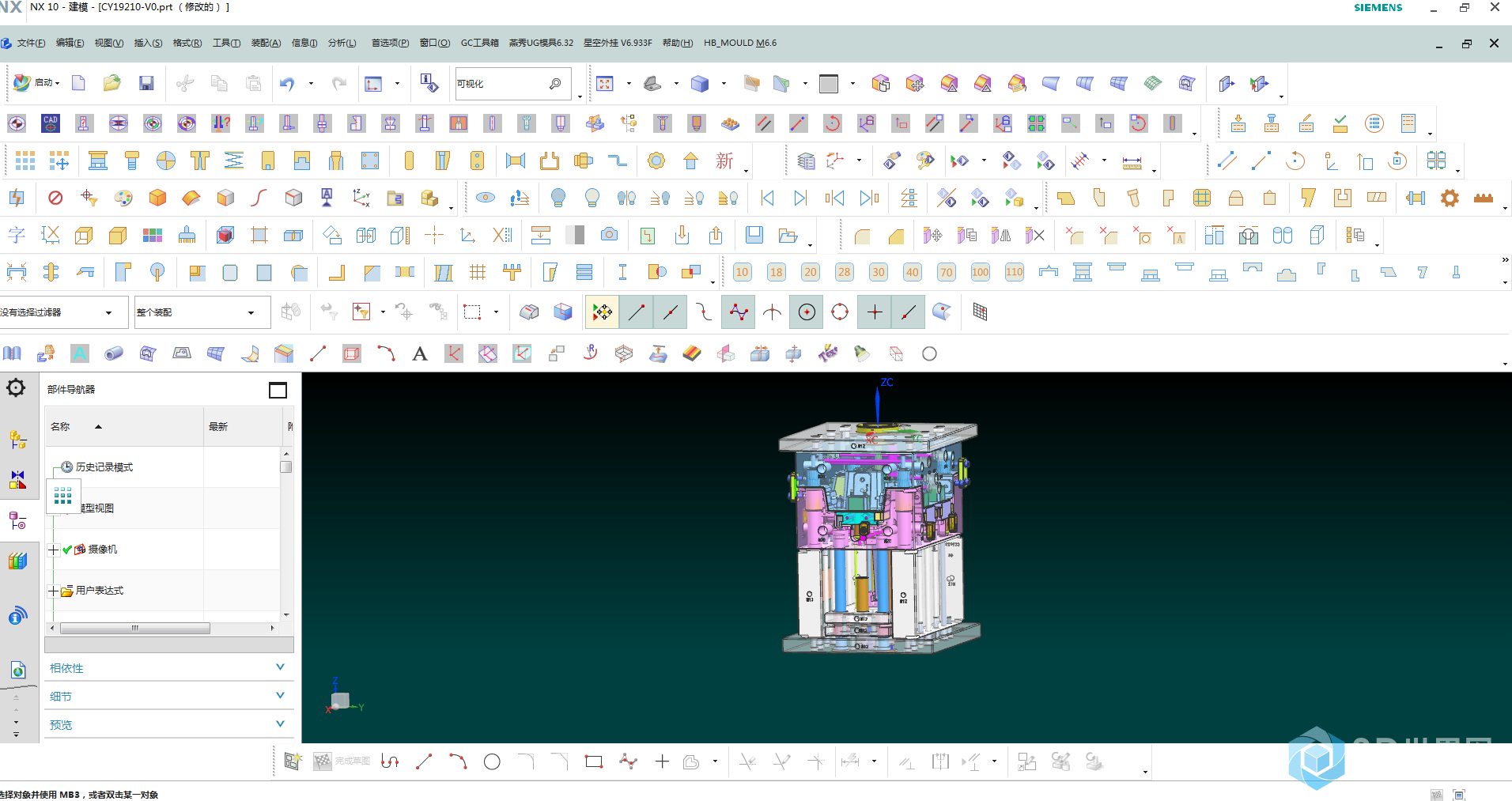Click the red prohibition circle icon

pos(55,198)
